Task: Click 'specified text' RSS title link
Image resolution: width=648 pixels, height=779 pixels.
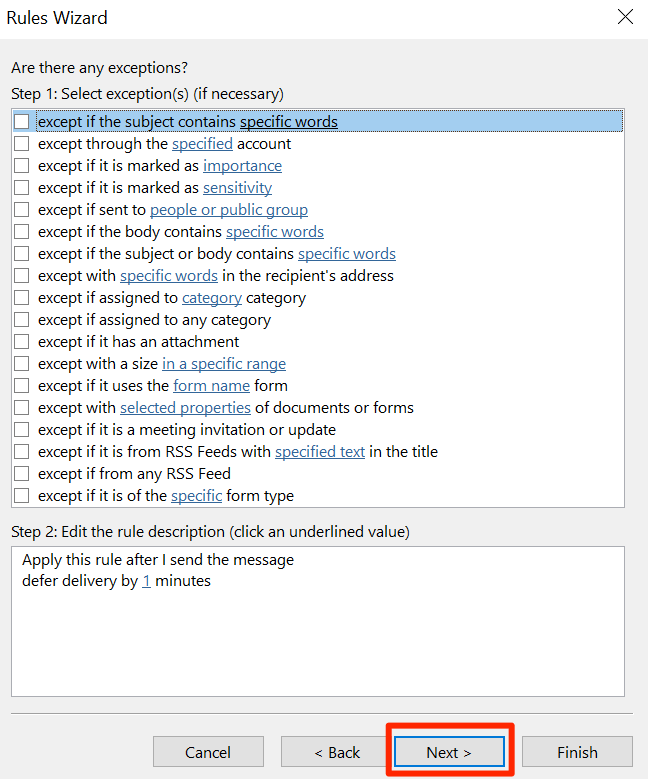Action: (x=320, y=452)
